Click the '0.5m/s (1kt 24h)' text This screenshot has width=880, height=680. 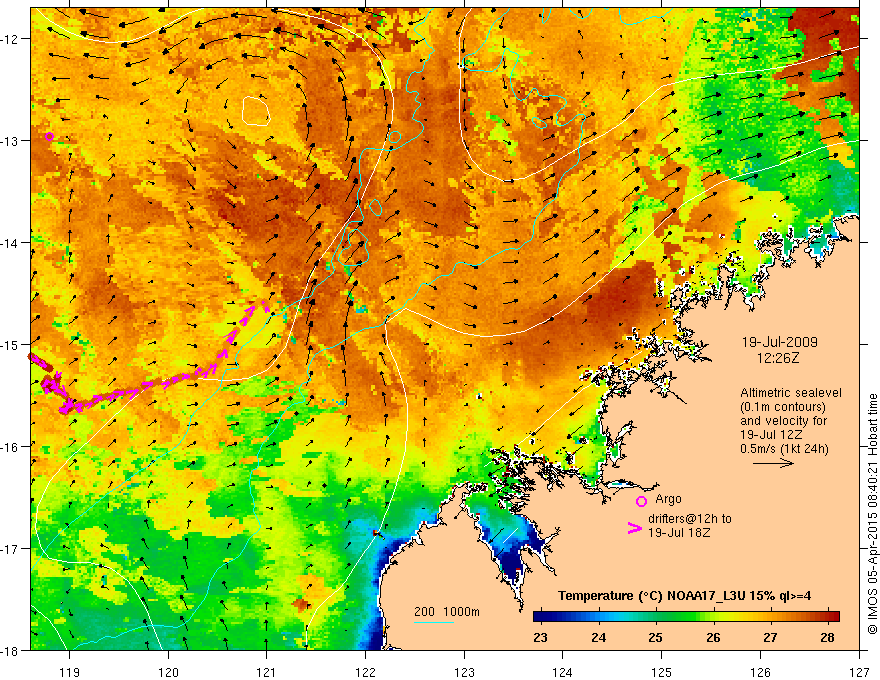pyautogui.click(x=784, y=449)
